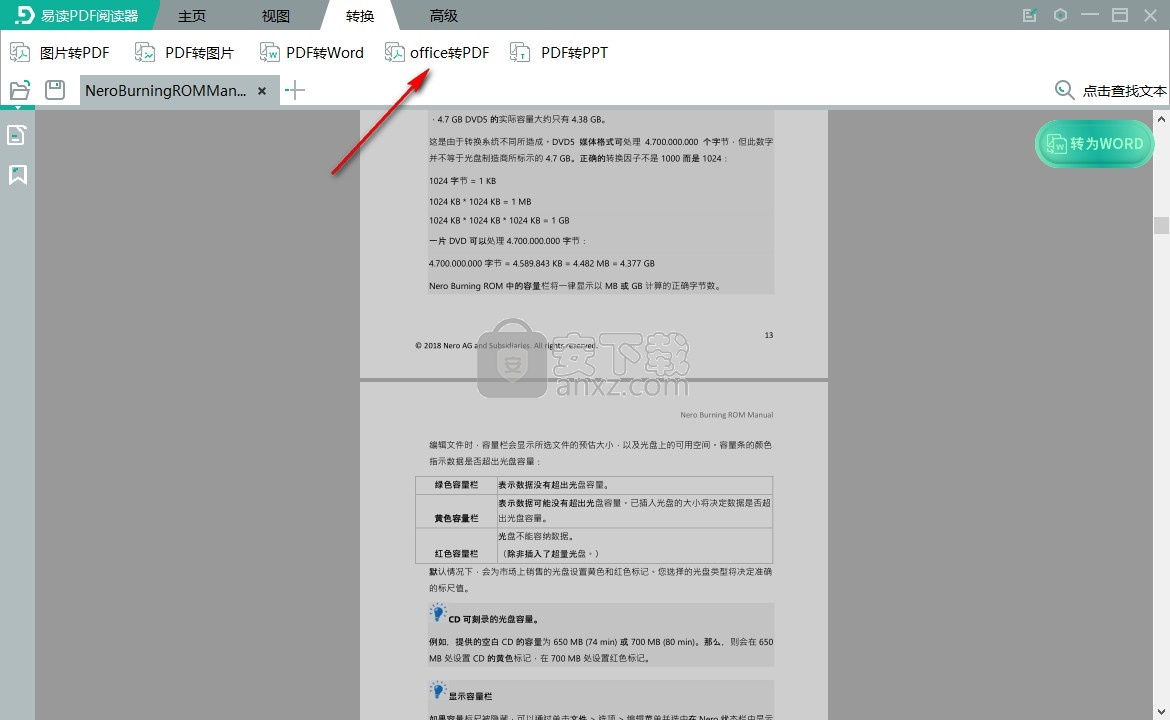Click the open file folder icon

(20, 91)
